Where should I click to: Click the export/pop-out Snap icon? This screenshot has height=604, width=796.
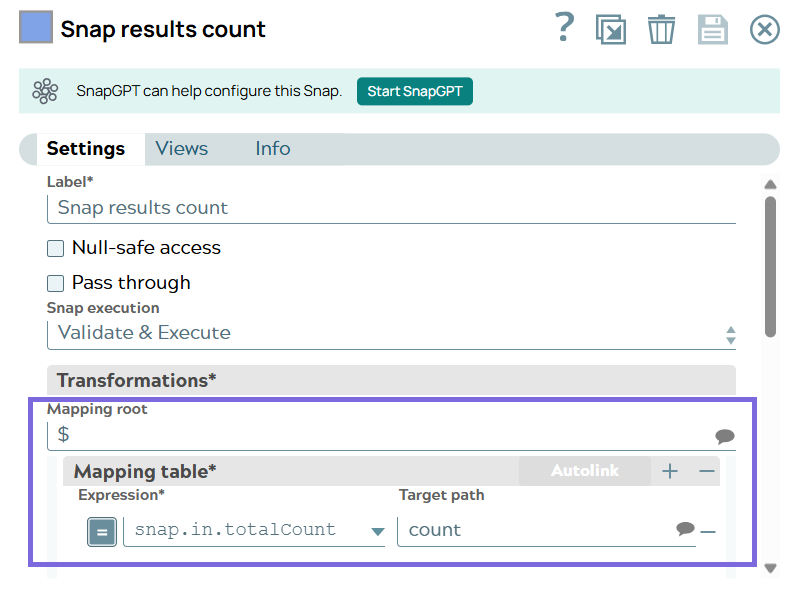tap(611, 29)
